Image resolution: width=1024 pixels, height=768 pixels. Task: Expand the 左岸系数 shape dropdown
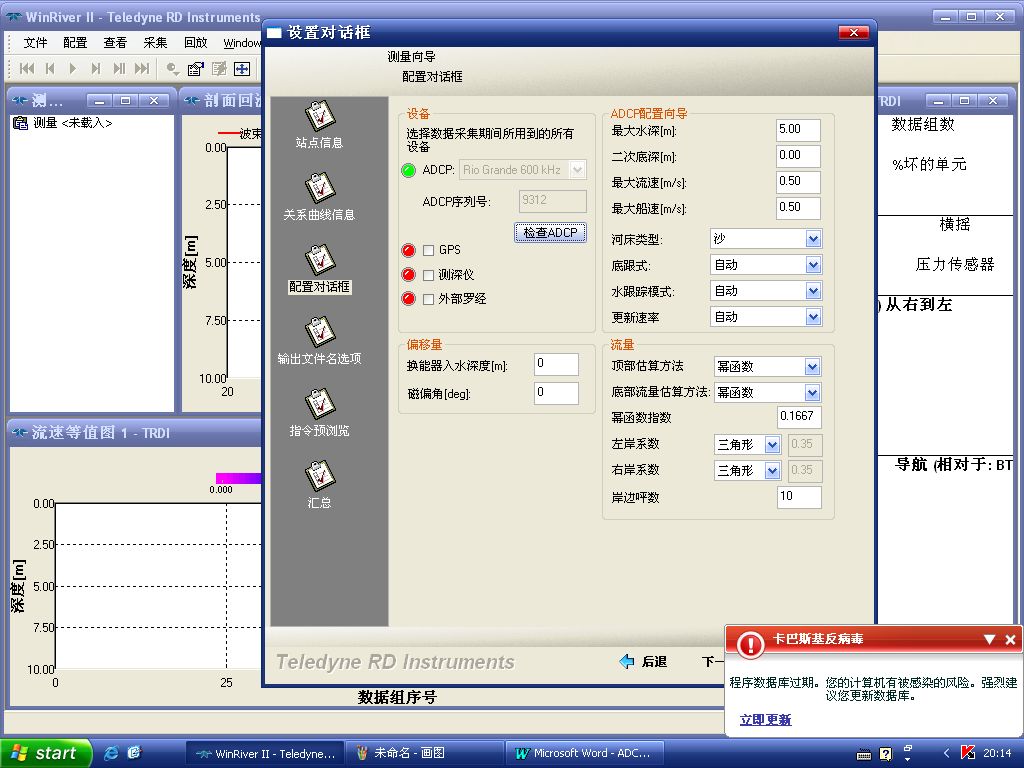point(772,444)
